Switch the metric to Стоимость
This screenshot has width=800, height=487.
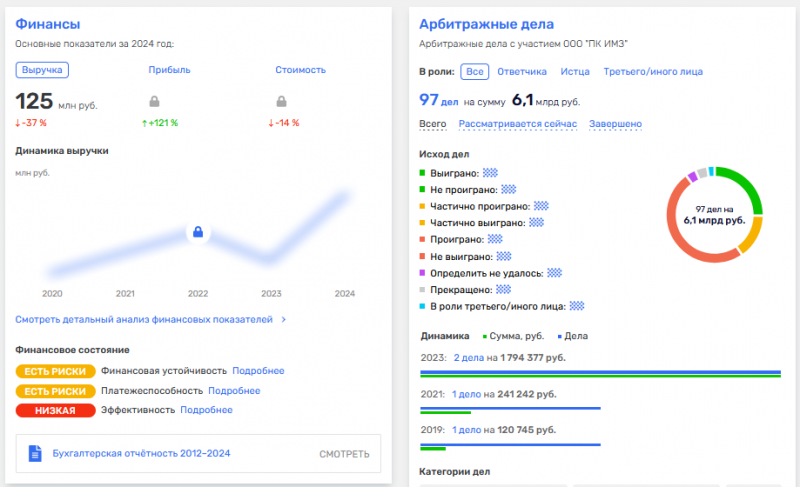pos(300,70)
